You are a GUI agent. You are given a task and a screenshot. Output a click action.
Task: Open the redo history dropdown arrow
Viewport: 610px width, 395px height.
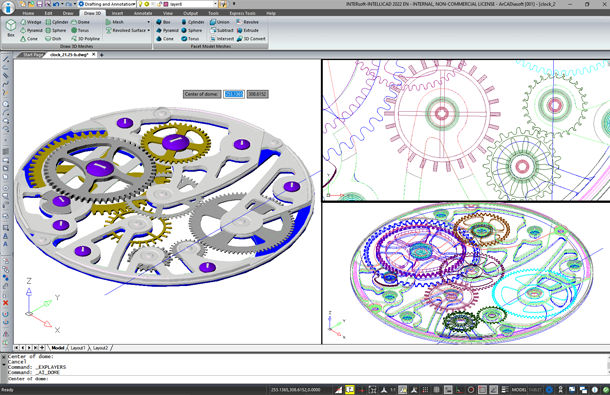point(75,4)
